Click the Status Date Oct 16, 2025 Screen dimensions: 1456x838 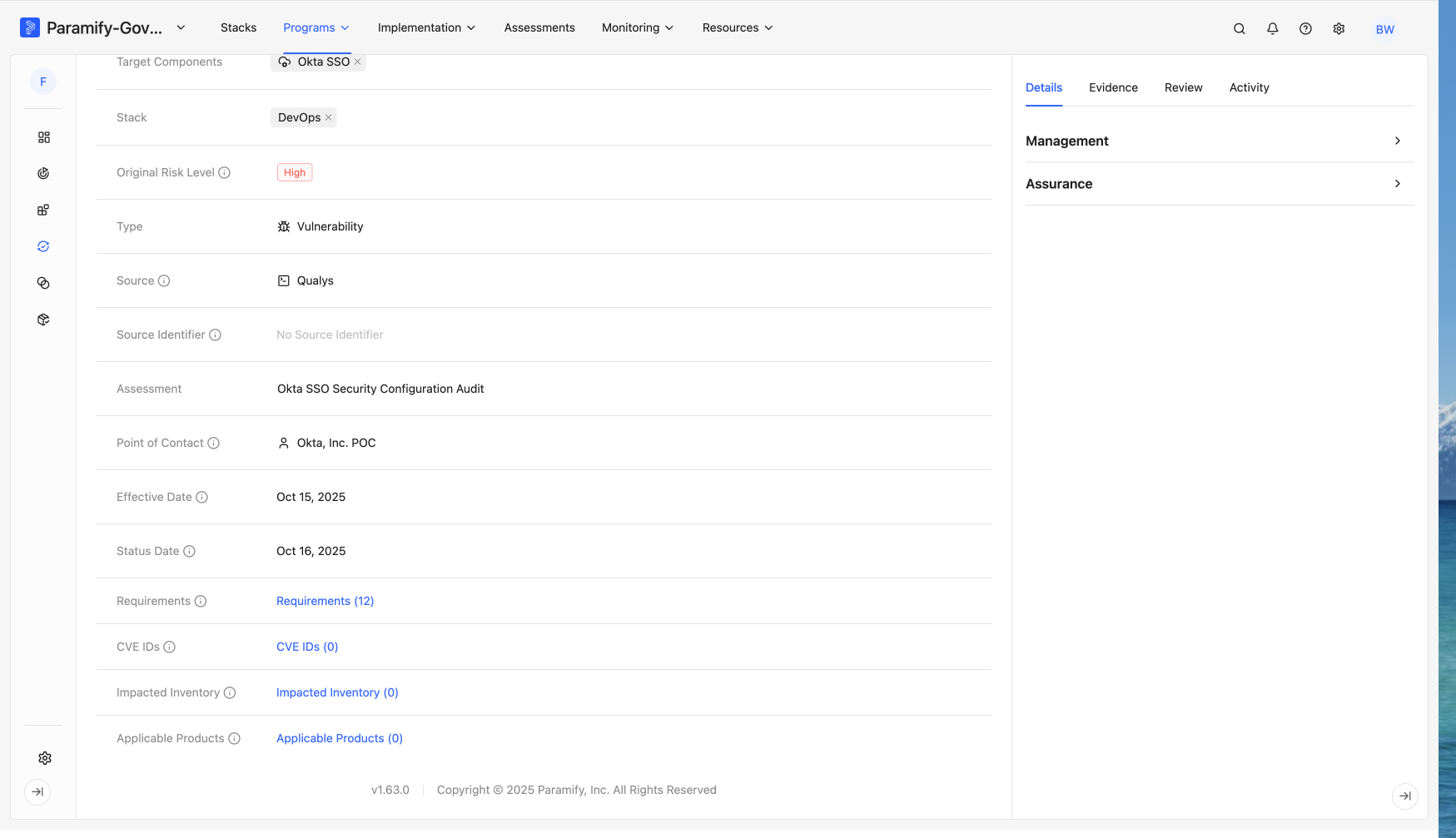coord(311,551)
